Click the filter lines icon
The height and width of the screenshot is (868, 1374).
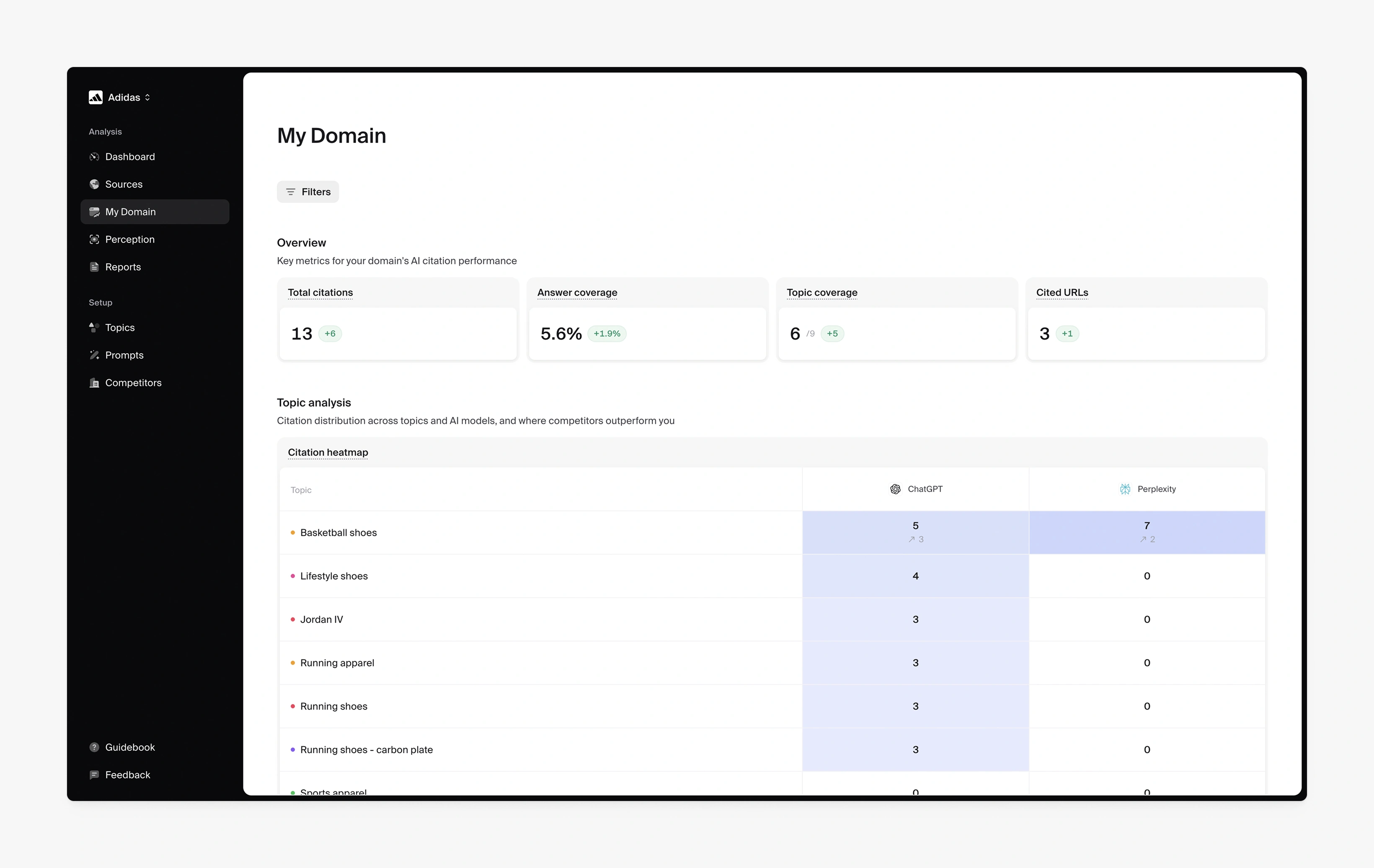click(x=290, y=192)
